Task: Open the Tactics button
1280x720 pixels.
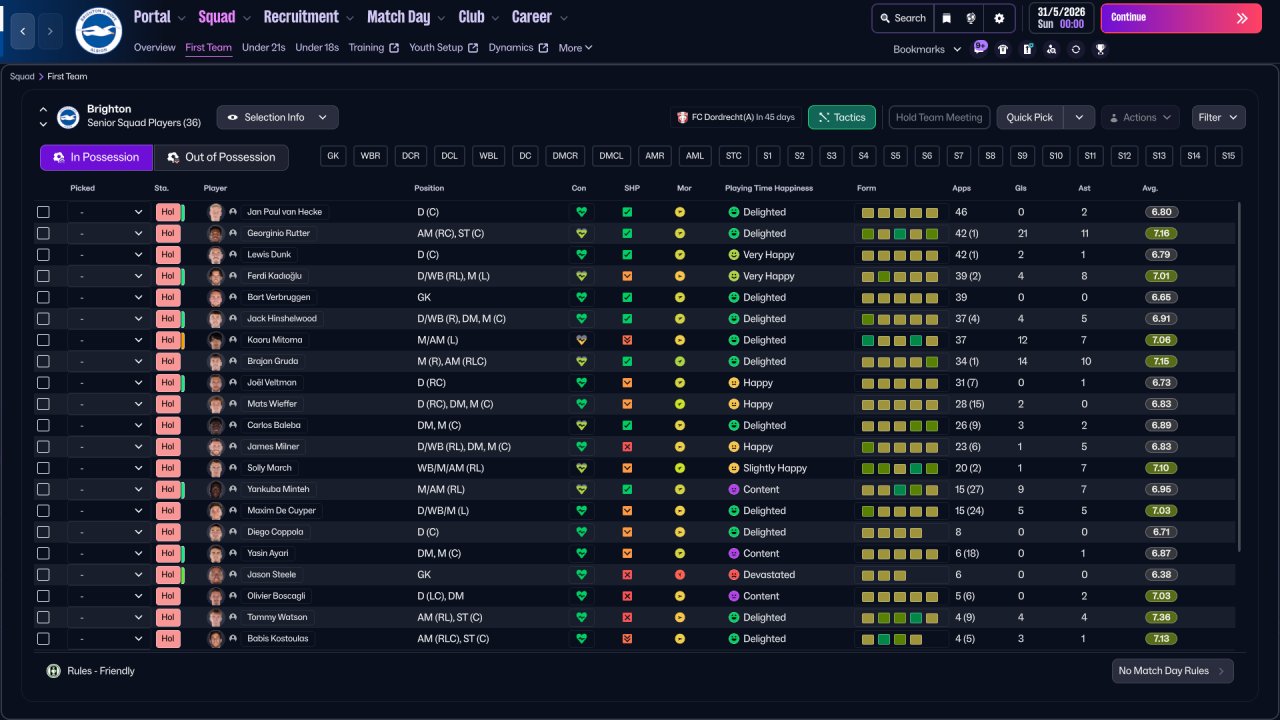Action: coord(841,117)
